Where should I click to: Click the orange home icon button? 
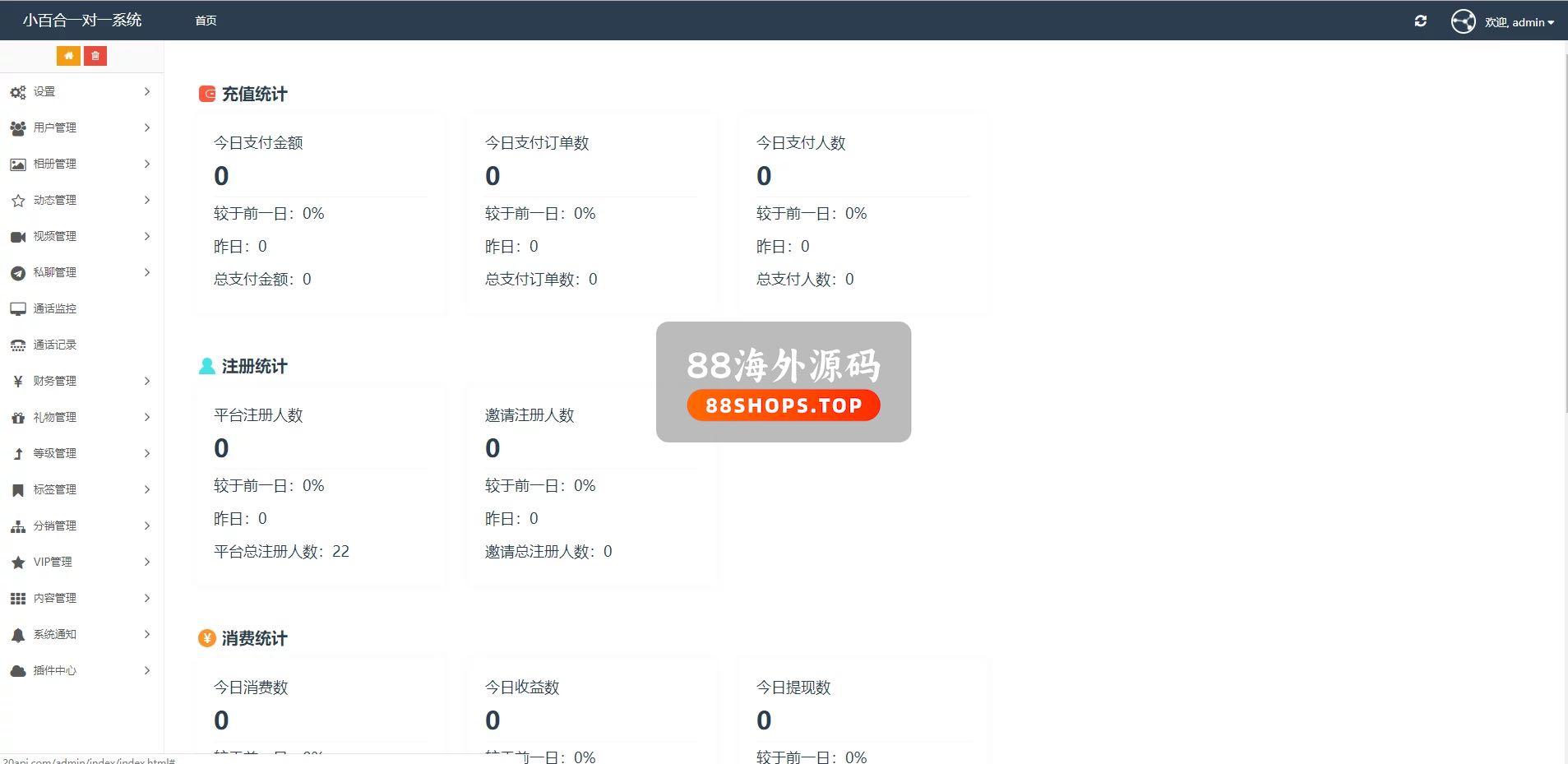[x=68, y=56]
